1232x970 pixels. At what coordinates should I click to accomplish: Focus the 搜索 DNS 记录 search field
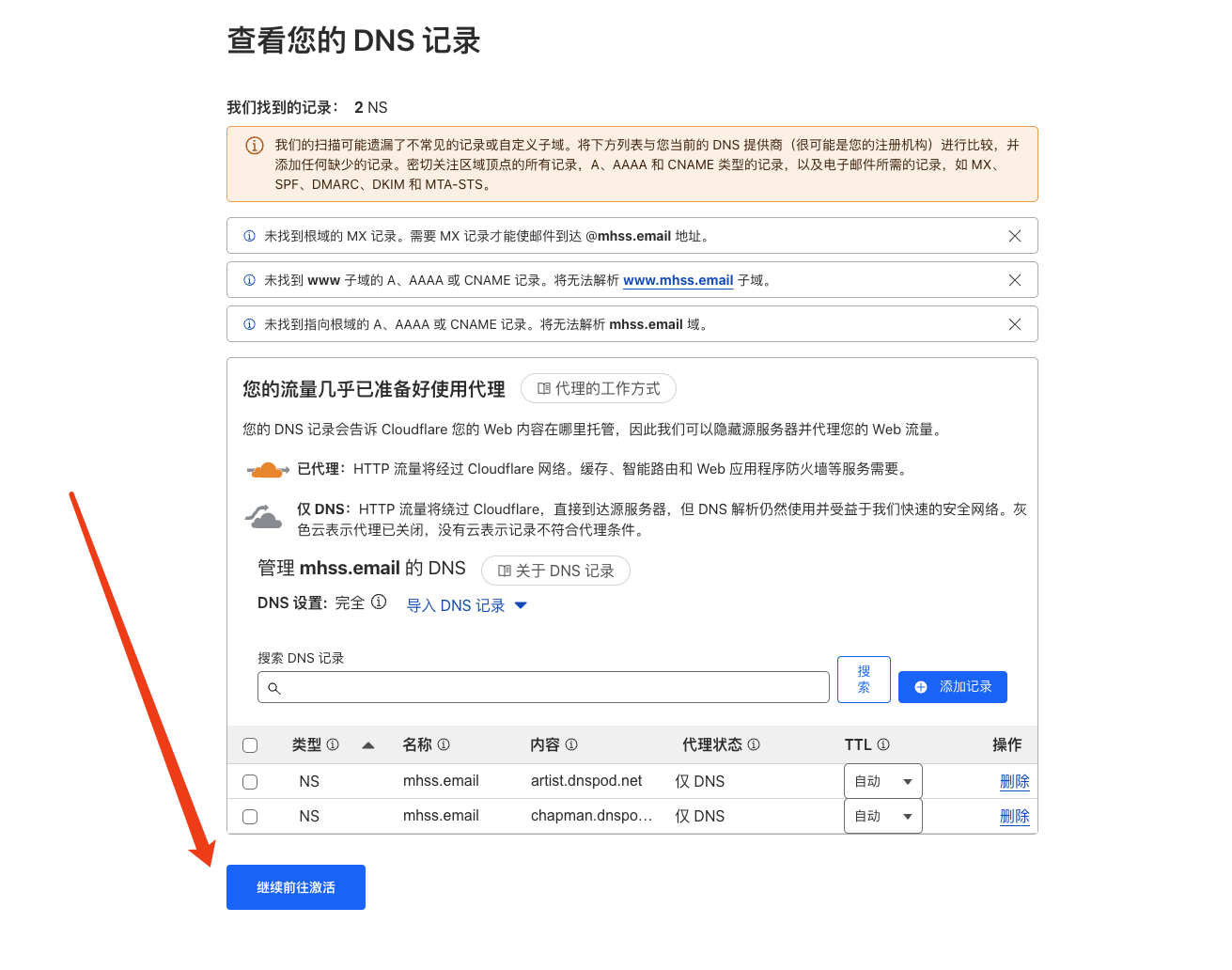click(x=543, y=687)
